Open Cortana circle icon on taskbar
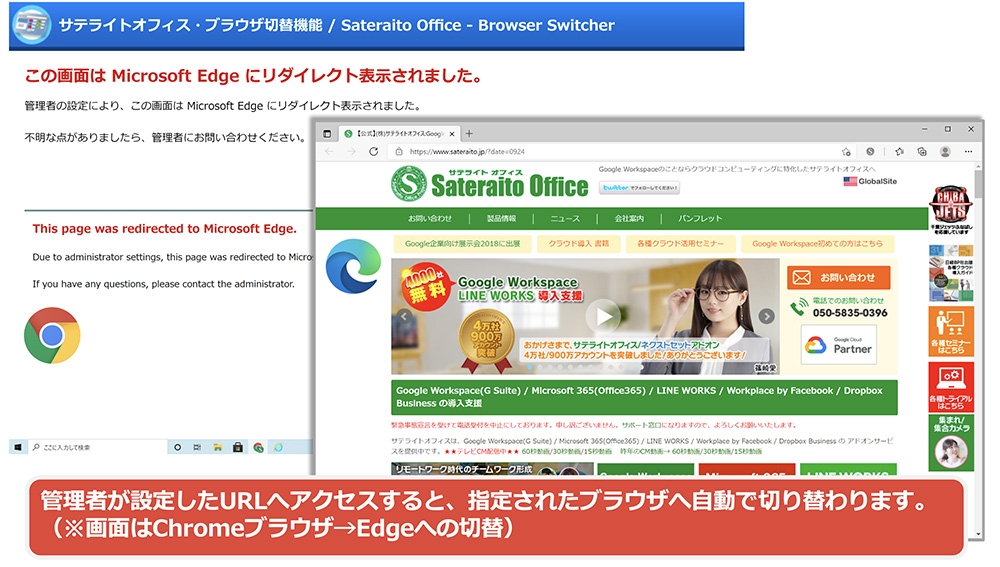1000x567 pixels. (x=177, y=448)
